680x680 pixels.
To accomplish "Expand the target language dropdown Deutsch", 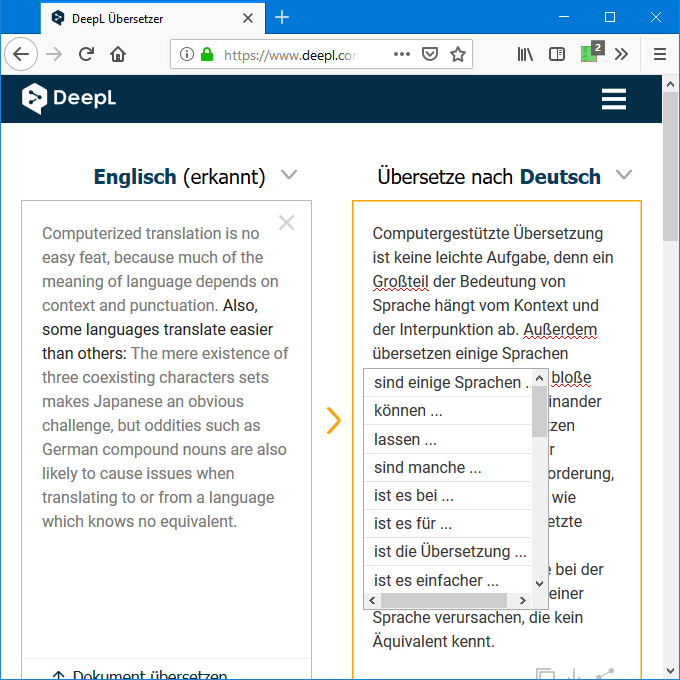I will click(x=624, y=175).
